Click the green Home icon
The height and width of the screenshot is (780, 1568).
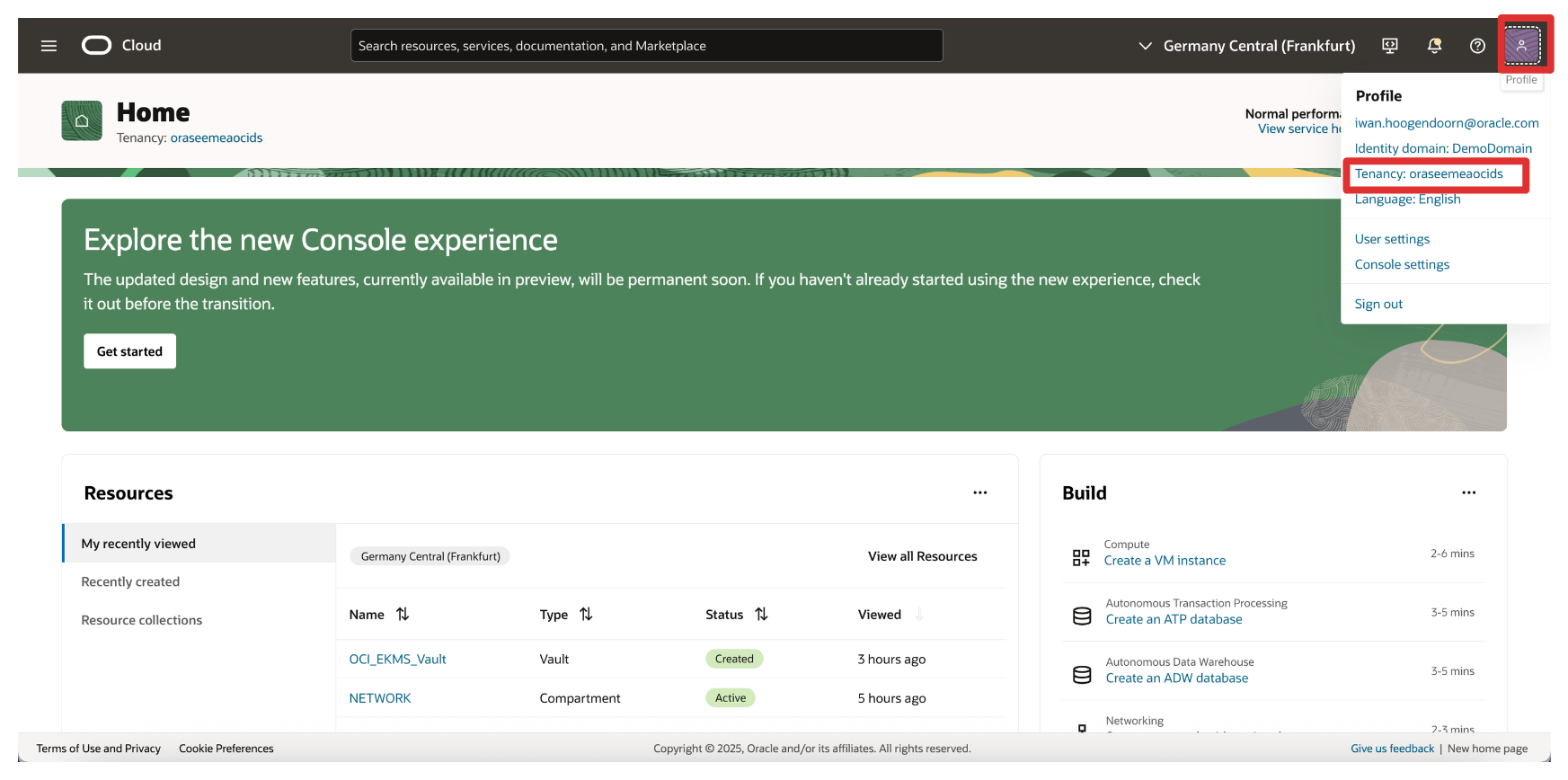coord(82,121)
